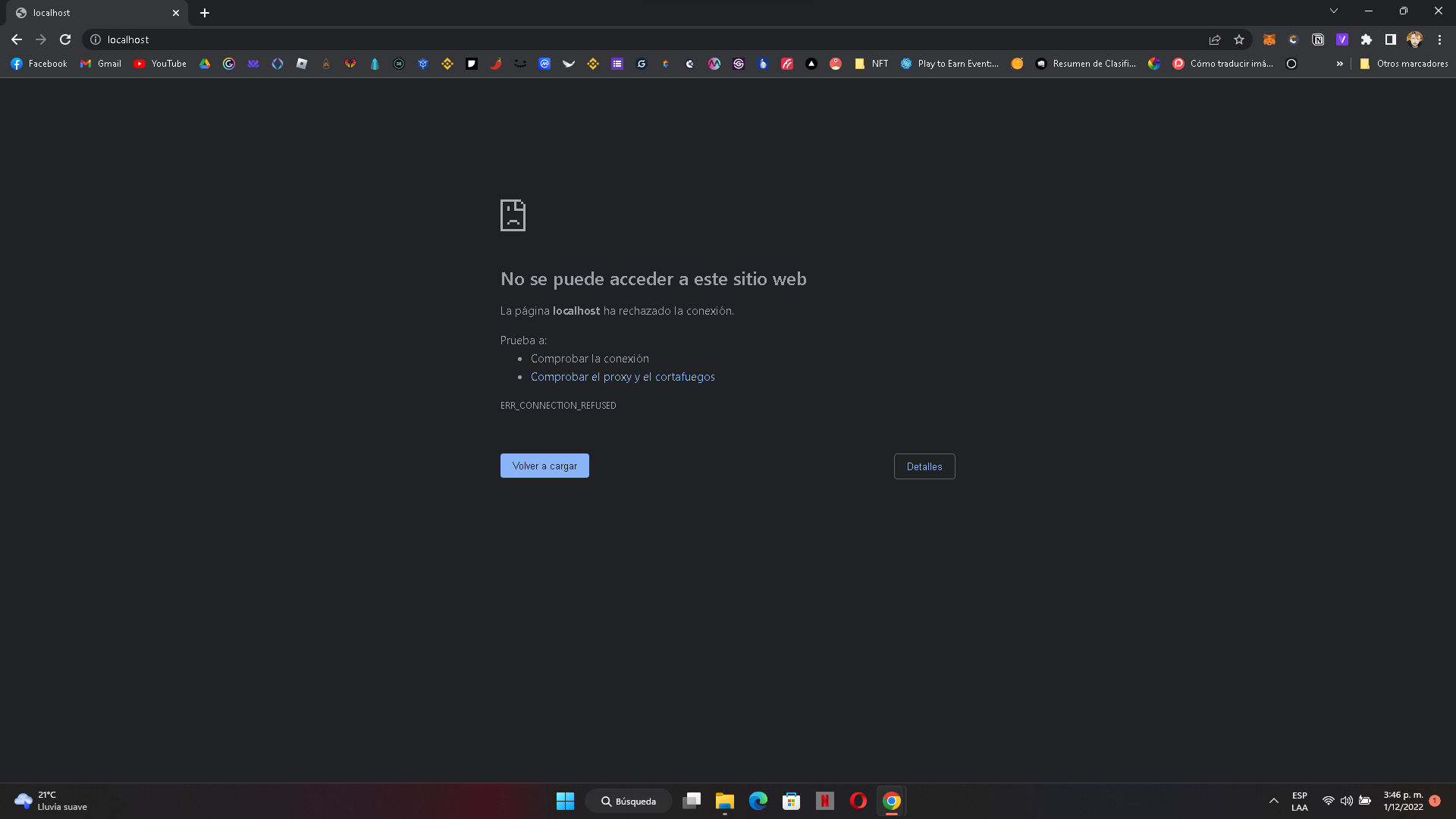Open a new tab with the plus button
Image resolution: width=1456 pixels, height=819 pixels.
[x=205, y=13]
